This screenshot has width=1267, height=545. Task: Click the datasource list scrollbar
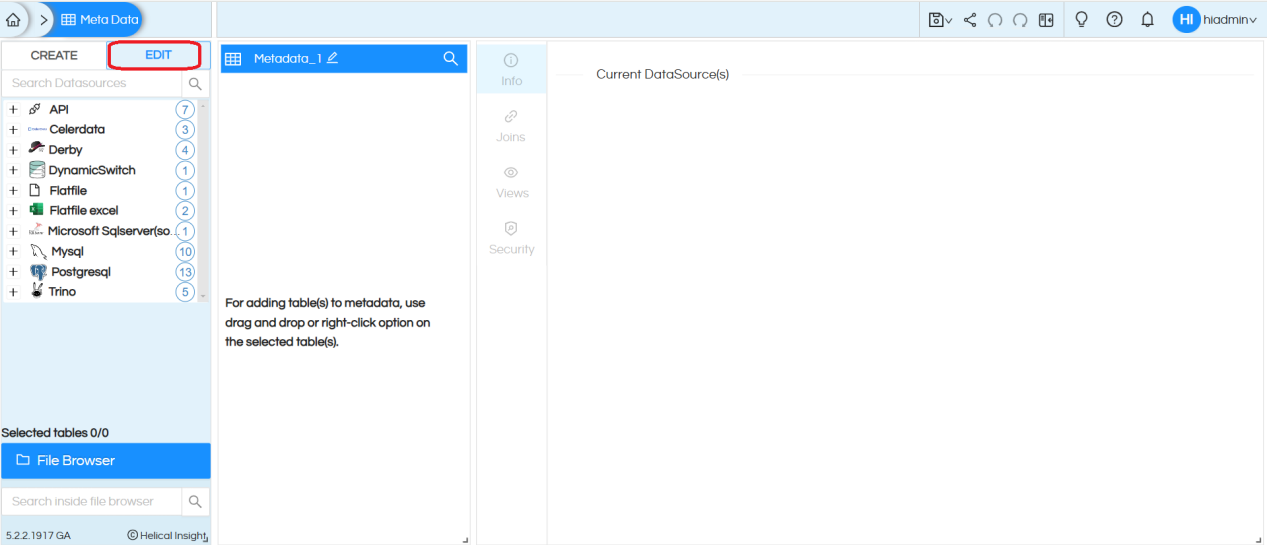click(203, 201)
